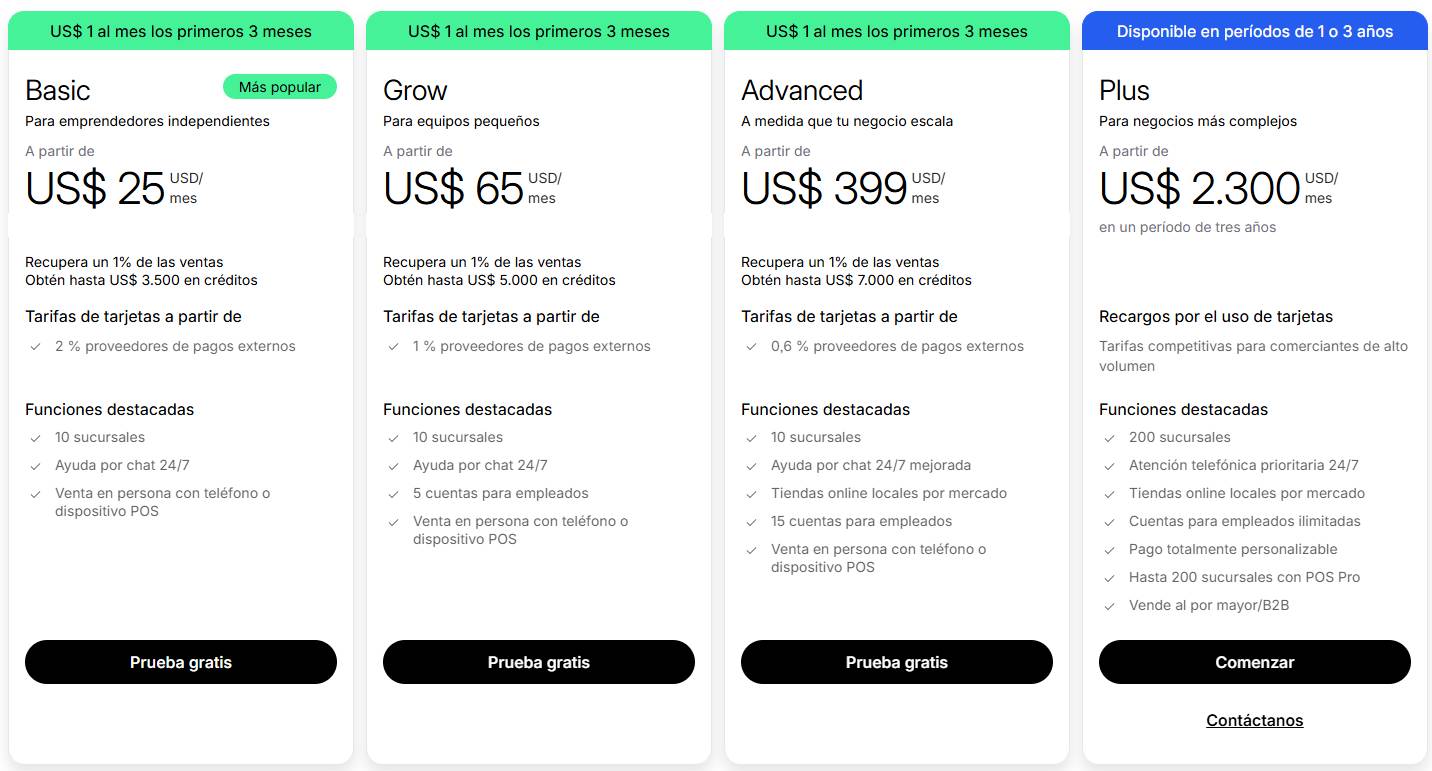Select the blue banner "Disponible en períodos de 1 o 3 años"

click(x=1254, y=31)
